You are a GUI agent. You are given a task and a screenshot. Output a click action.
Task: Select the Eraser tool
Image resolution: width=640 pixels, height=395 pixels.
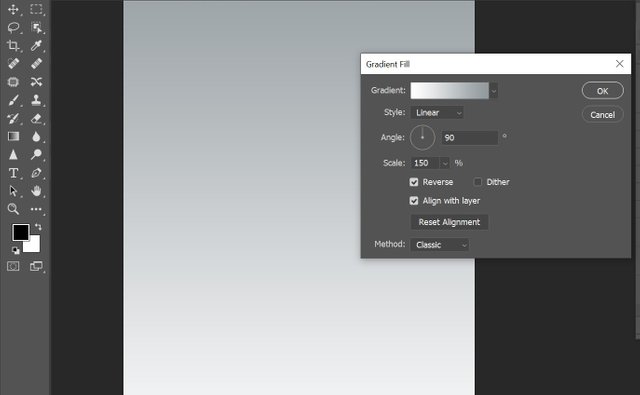point(36,118)
